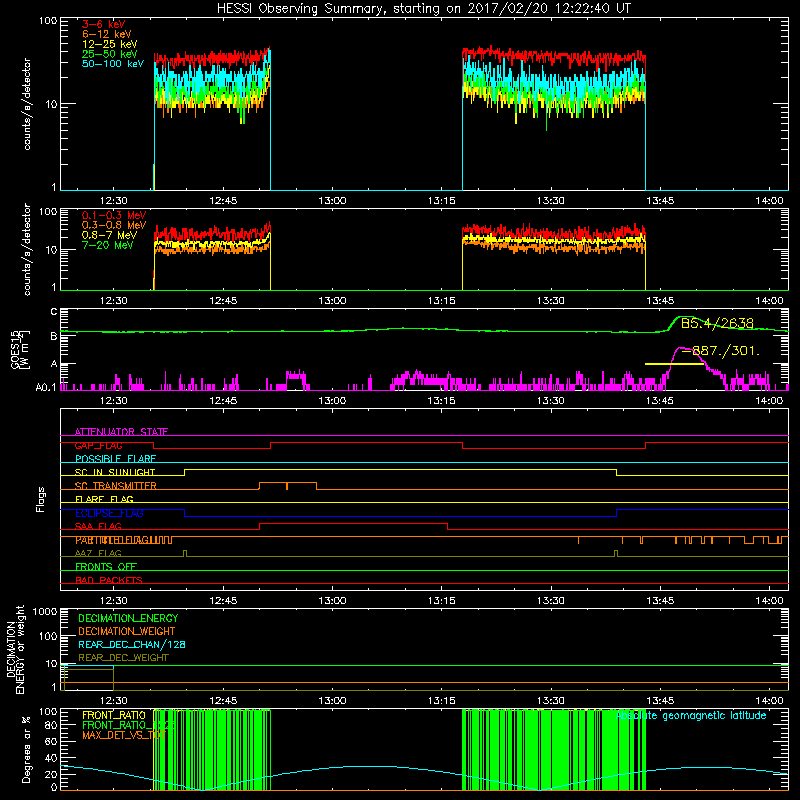Choose the green 25-50 keV legend label
The image size is (800, 800).
click(110, 54)
